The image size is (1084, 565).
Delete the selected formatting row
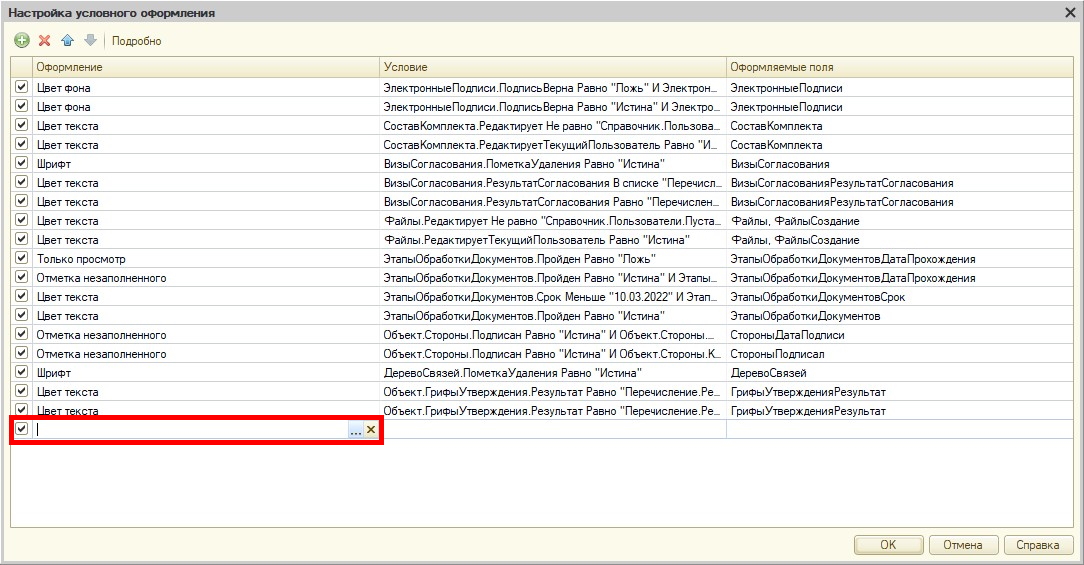[45, 41]
